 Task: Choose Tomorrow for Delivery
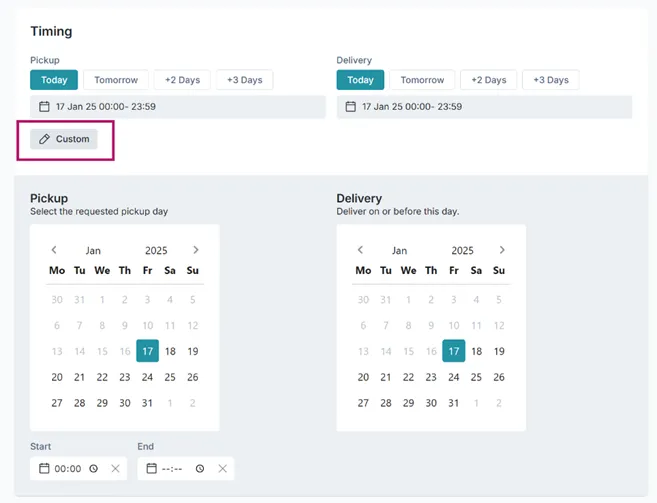coord(422,80)
